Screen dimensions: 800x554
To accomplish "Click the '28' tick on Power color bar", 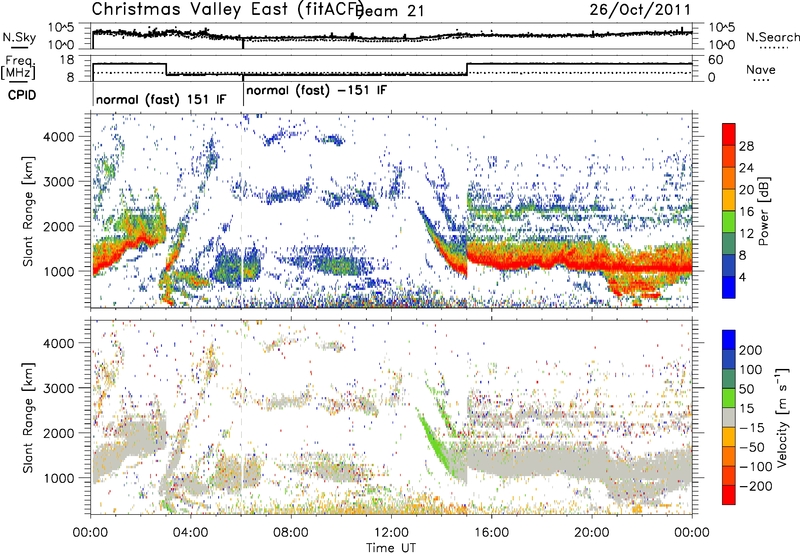I will 746,147.
